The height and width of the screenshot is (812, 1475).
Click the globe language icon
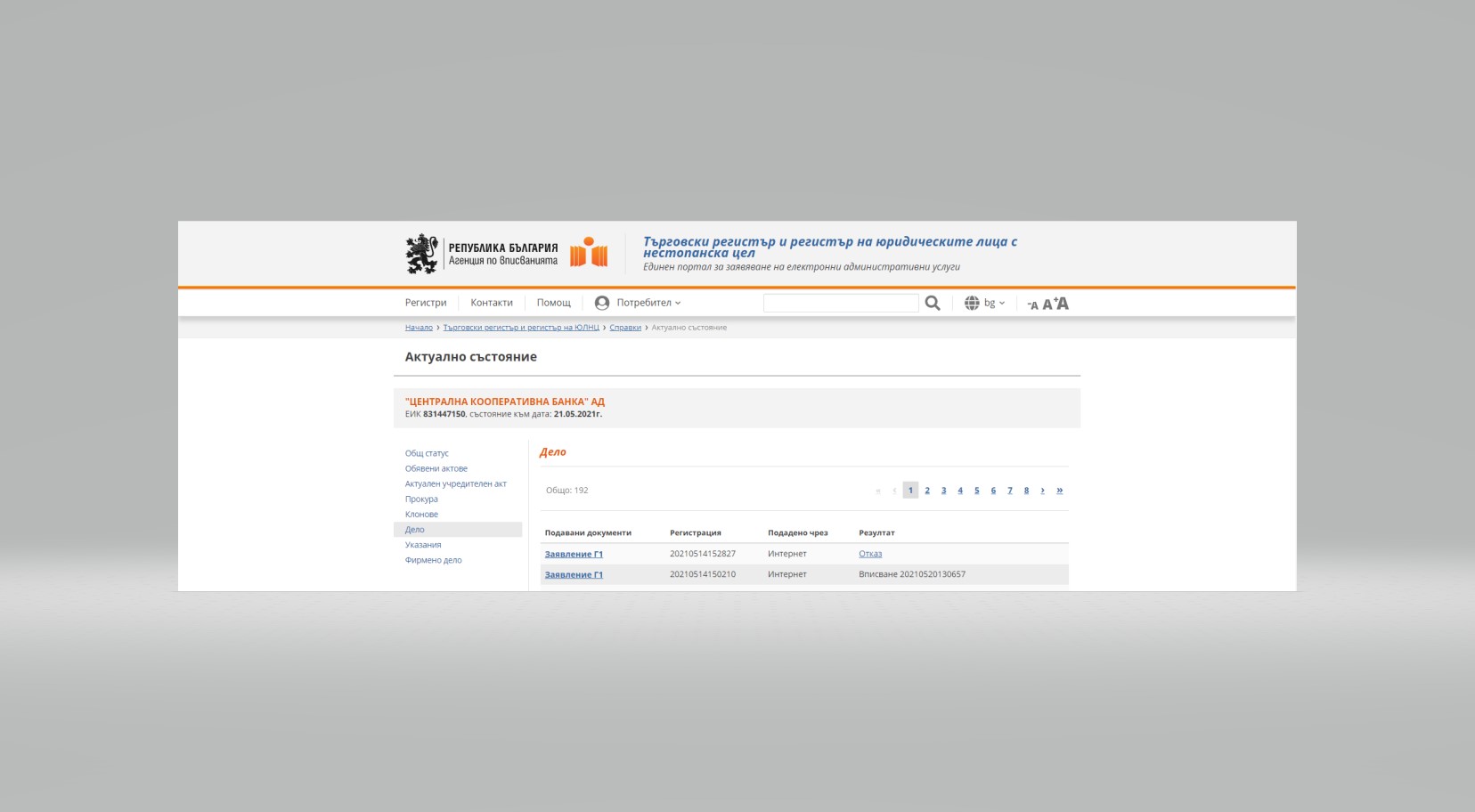[972, 303]
